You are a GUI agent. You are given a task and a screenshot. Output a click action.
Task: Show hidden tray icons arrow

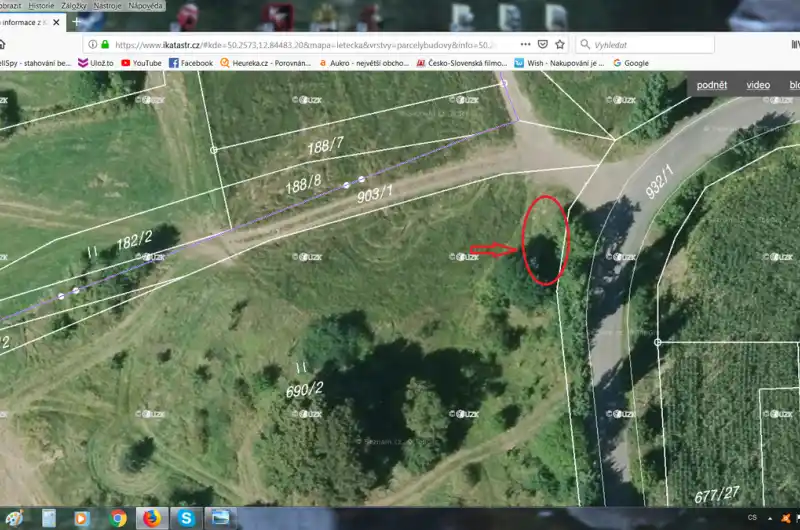770,518
